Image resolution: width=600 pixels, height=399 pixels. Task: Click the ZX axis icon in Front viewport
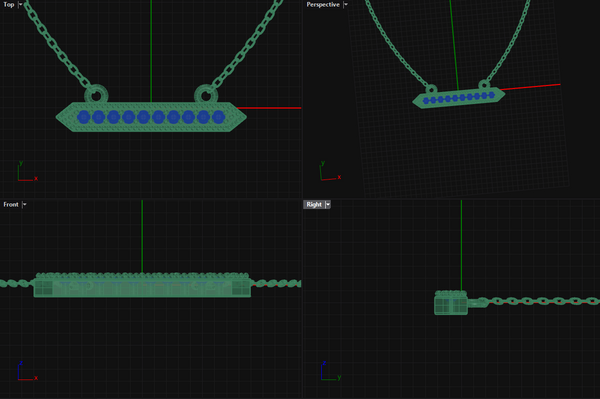coord(27,371)
